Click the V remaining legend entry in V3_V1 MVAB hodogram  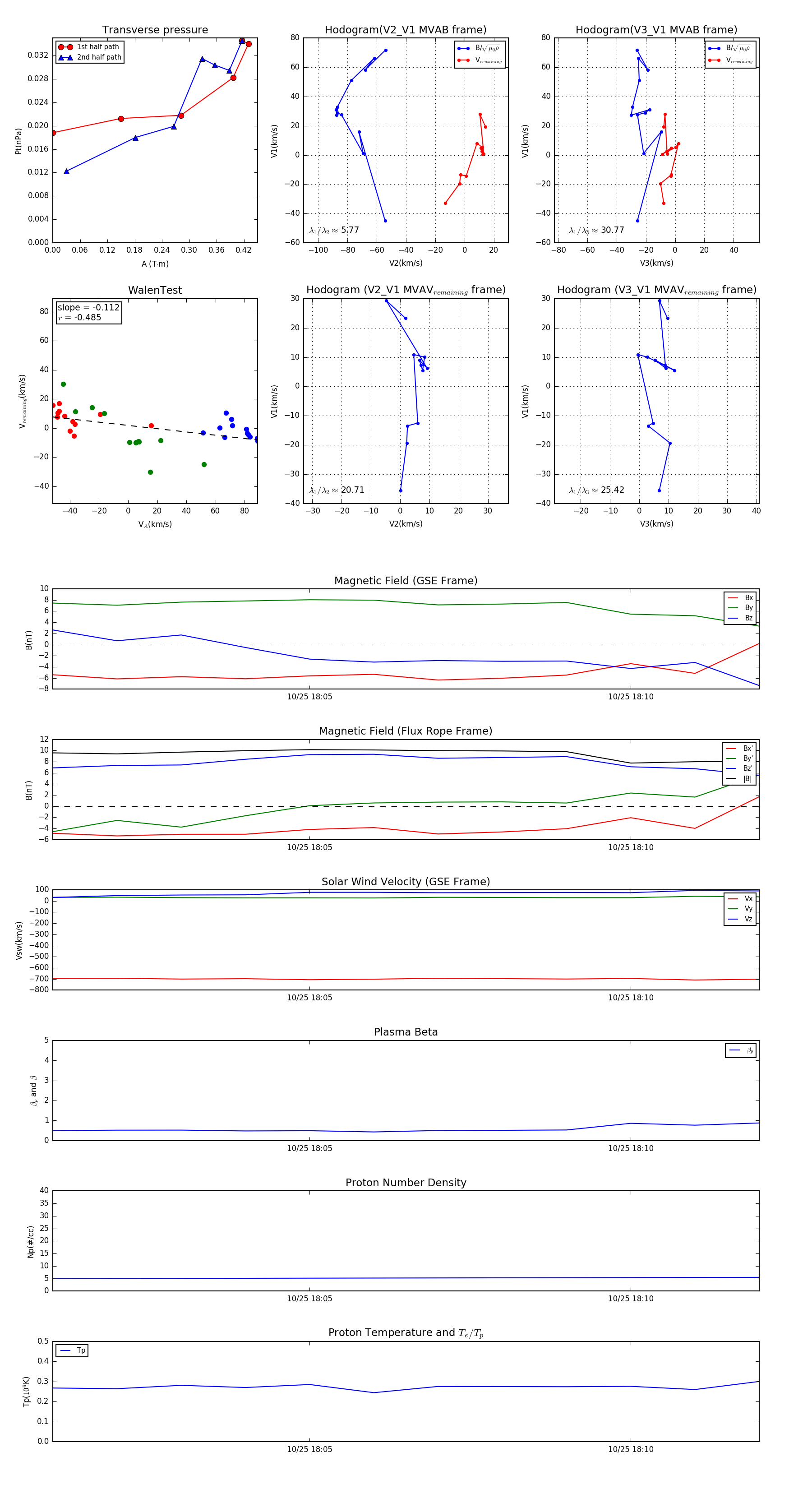coord(730,60)
